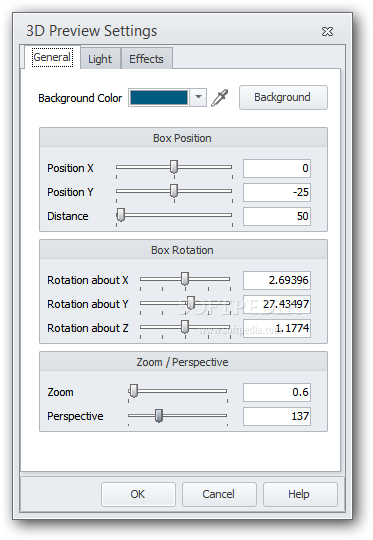Switch to the Light tab

[100, 59]
